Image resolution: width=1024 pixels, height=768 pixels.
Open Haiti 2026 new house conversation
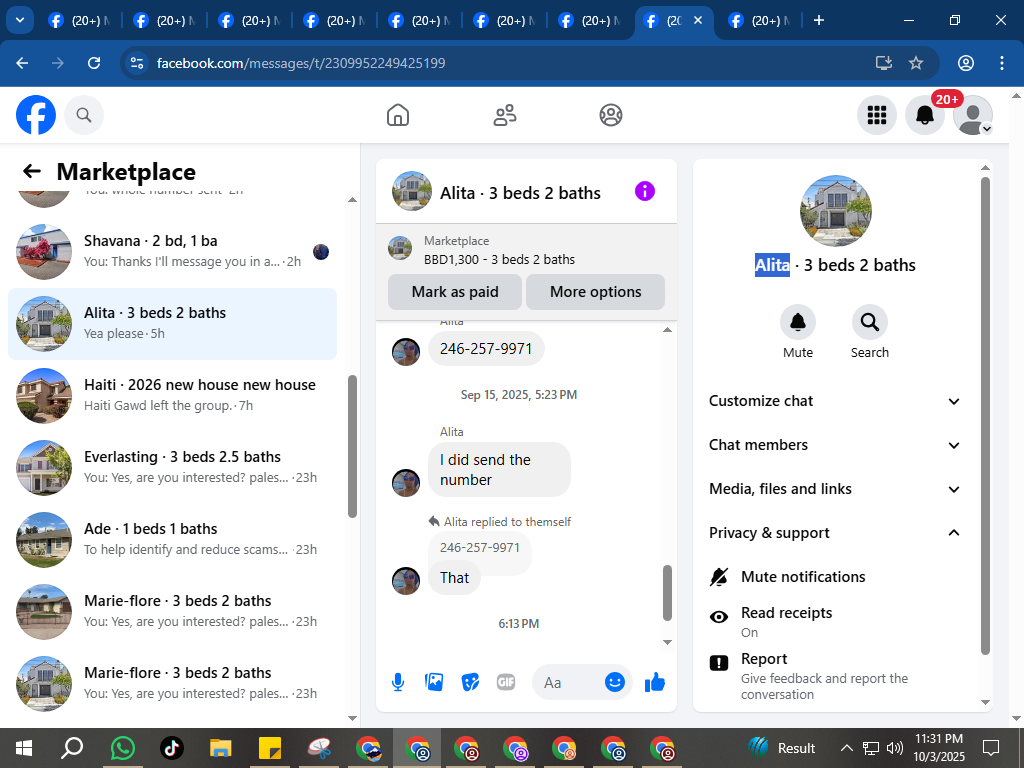172,396
